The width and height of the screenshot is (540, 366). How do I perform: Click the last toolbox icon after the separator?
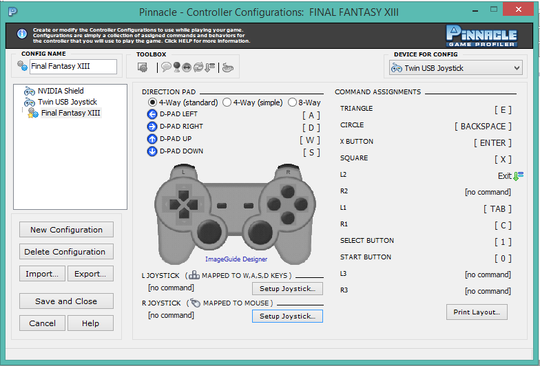228,68
